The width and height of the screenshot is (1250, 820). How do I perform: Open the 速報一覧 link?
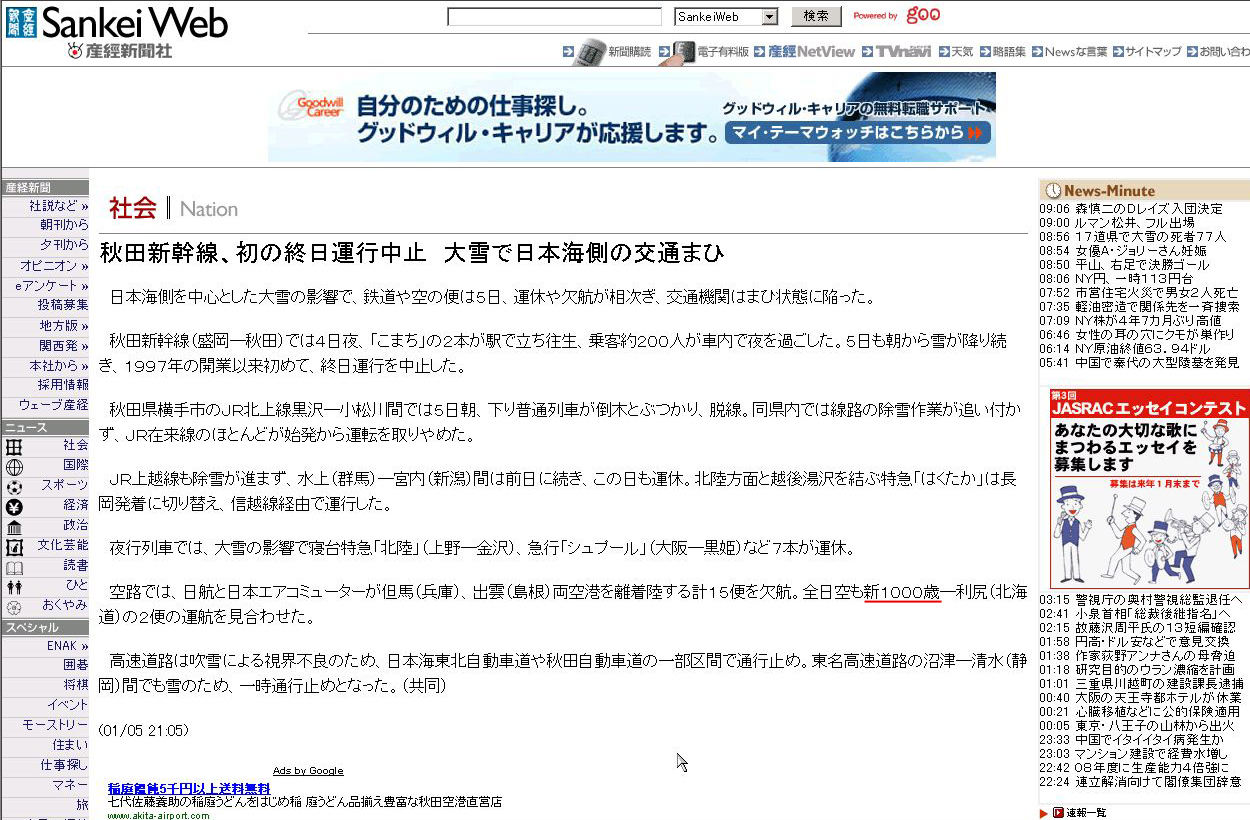click(x=1085, y=813)
